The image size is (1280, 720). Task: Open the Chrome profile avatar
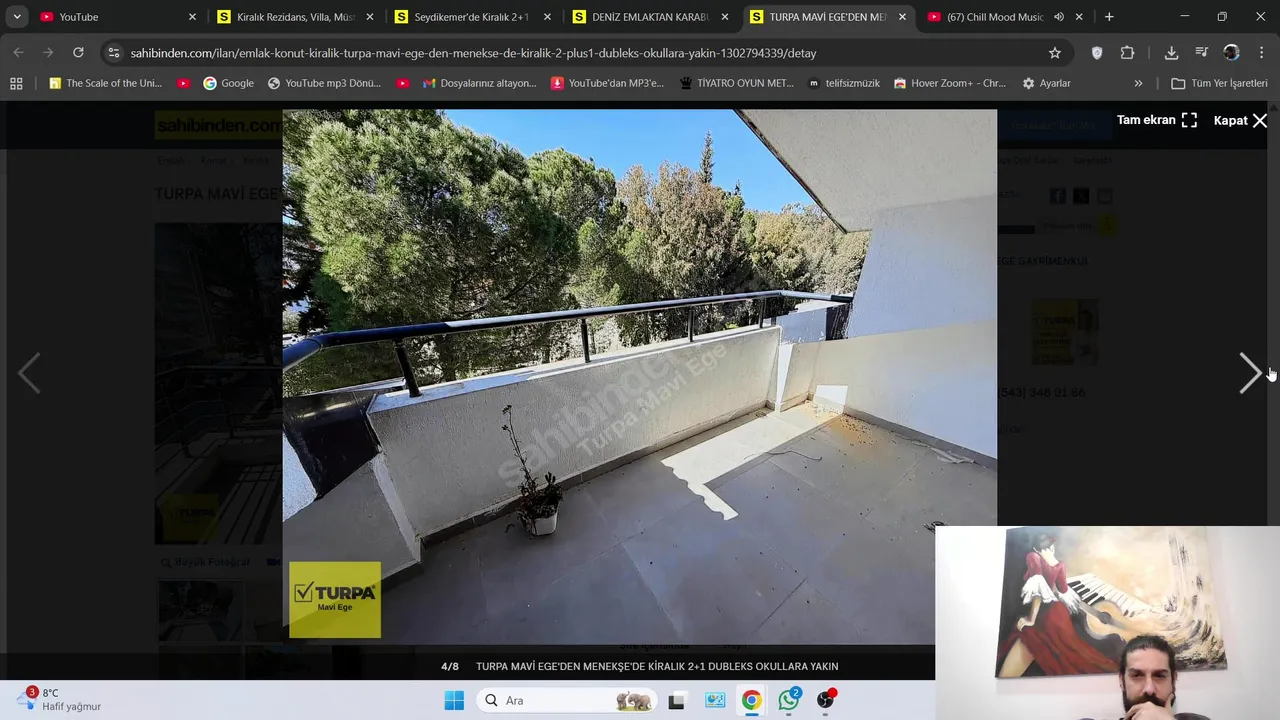[1231, 53]
